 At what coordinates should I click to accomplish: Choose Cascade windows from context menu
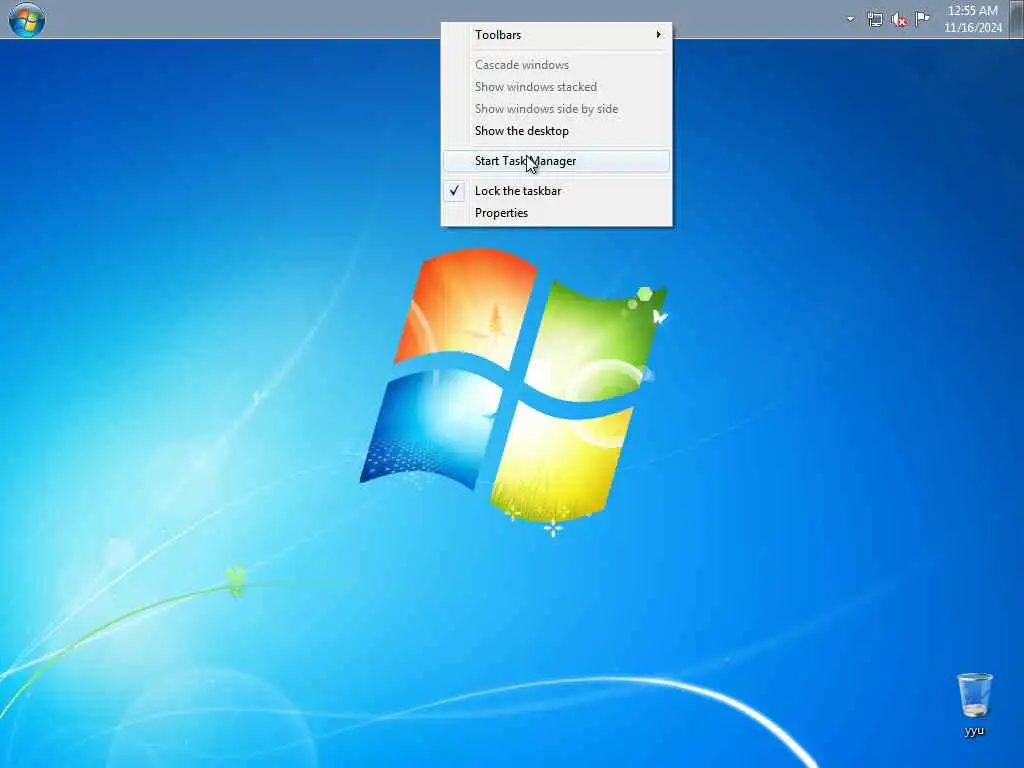tap(556, 65)
